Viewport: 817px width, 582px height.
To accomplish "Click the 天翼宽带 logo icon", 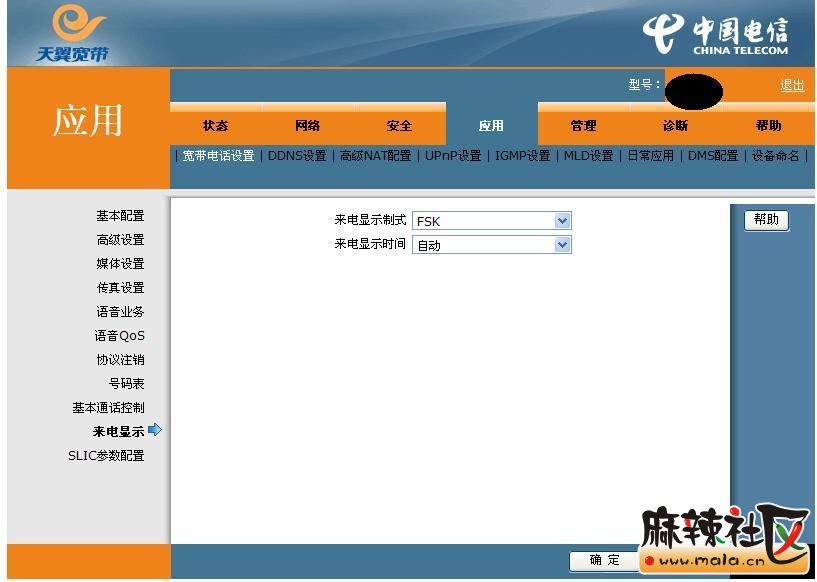I will [x=72, y=32].
